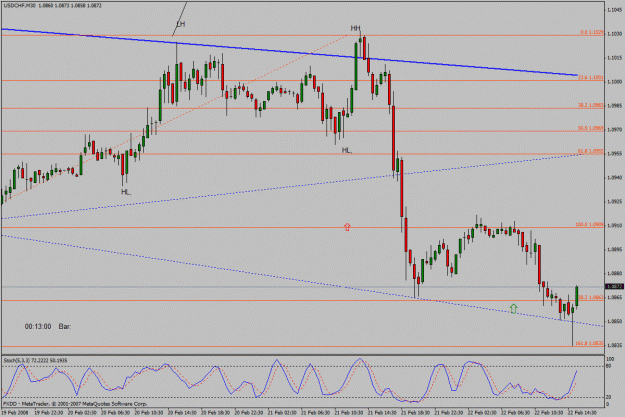The width and height of the screenshot is (625, 417).
Task: Click the '22 Feb 14:30' time axis label
Action: click(582, 413)
